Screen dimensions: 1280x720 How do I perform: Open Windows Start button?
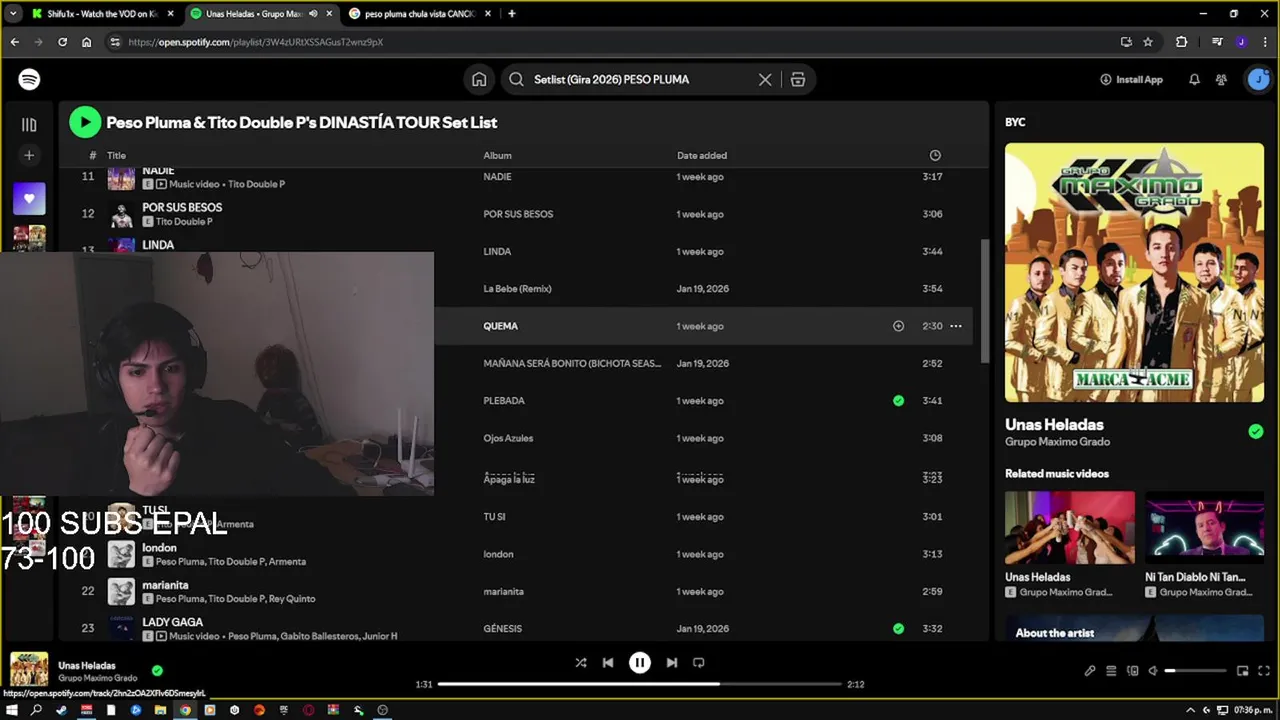[12, 710]
